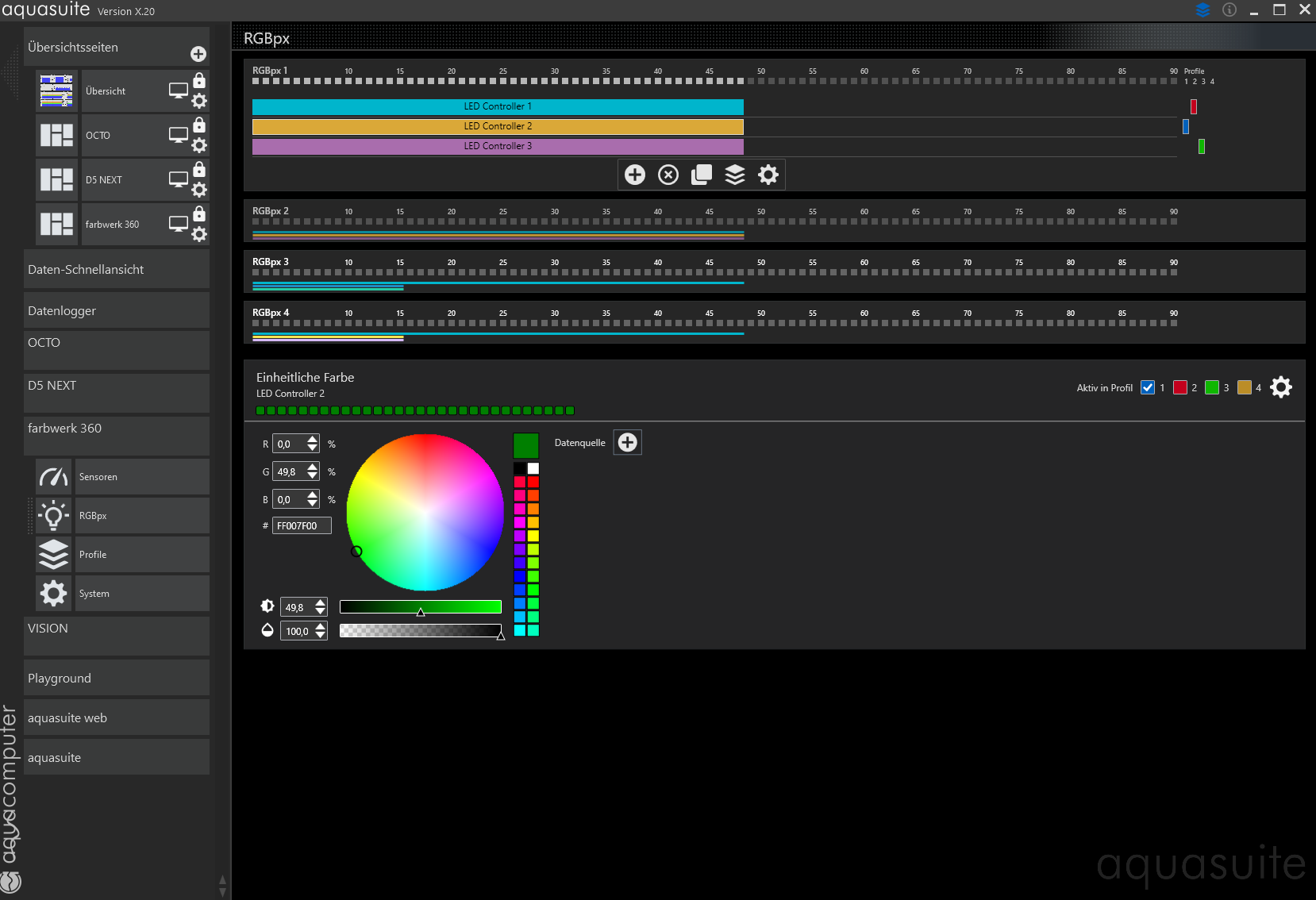The width and height of the screenshot is (1316, 900).
Task: Add a new controller to RGBpx 1
Action: [634, 175]
